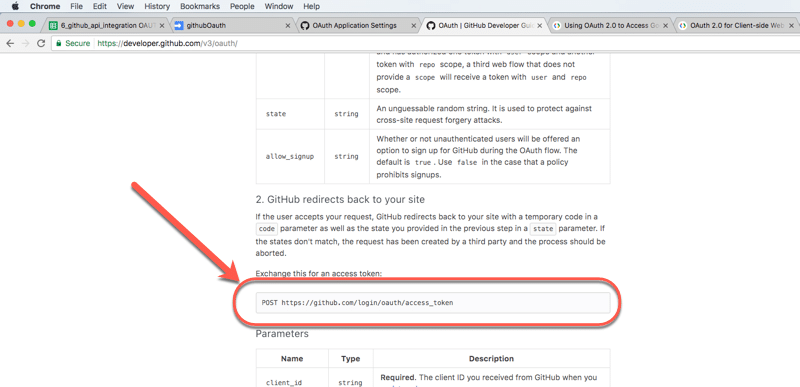
Task: Click the yellow minimize window button
Action: click(x=21, y=23)
